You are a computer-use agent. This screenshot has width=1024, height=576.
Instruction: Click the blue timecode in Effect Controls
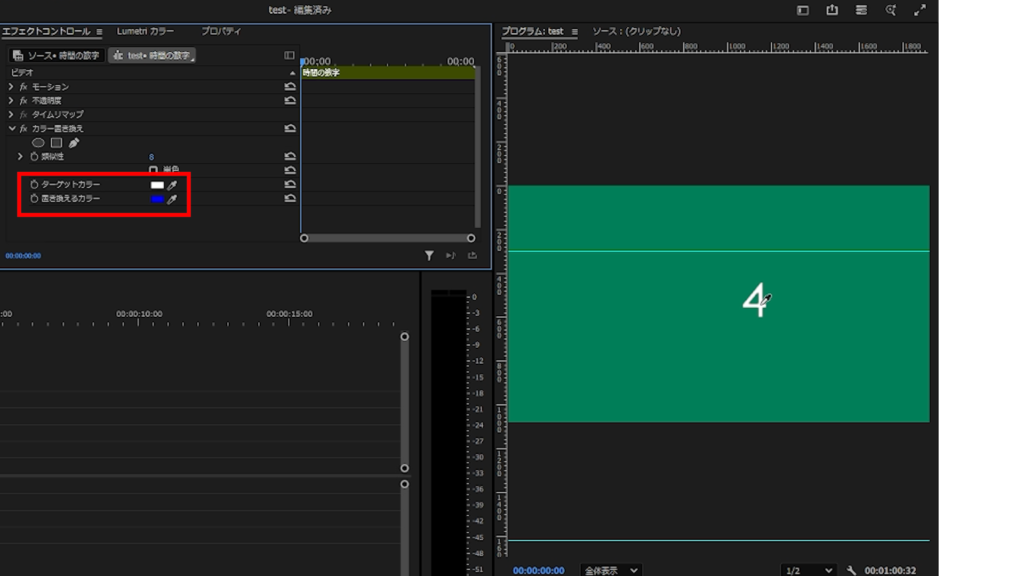[24, 256]
